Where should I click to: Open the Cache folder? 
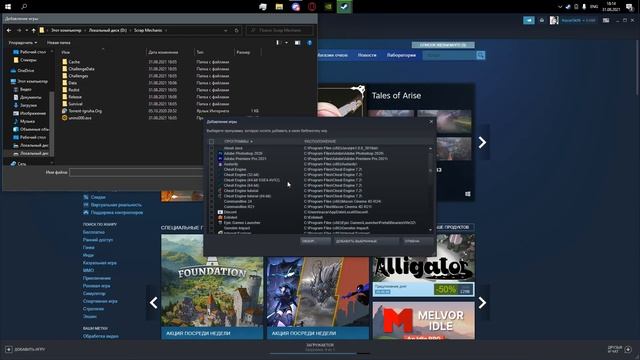[74, 62]
